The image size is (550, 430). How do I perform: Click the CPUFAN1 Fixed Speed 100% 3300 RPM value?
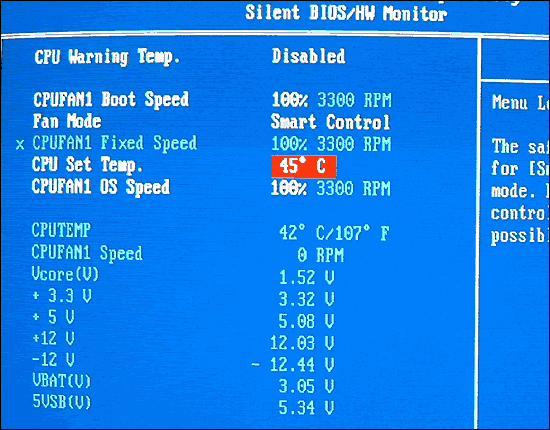331,144
